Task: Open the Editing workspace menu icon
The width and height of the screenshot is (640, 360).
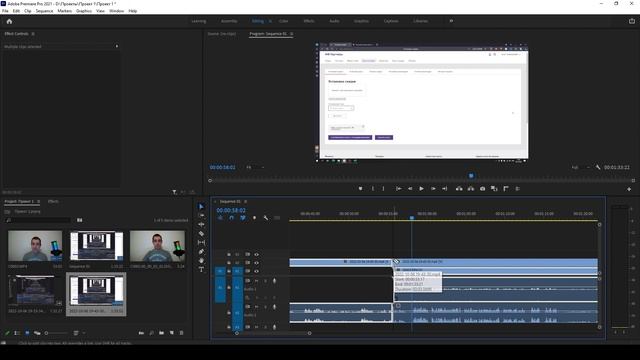Action: coord(270,21)
